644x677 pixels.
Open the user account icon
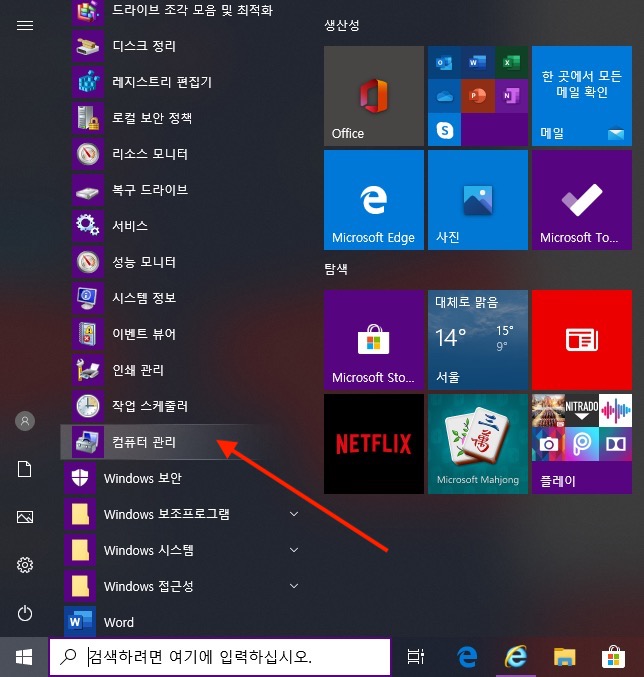[x=25, y=421]
